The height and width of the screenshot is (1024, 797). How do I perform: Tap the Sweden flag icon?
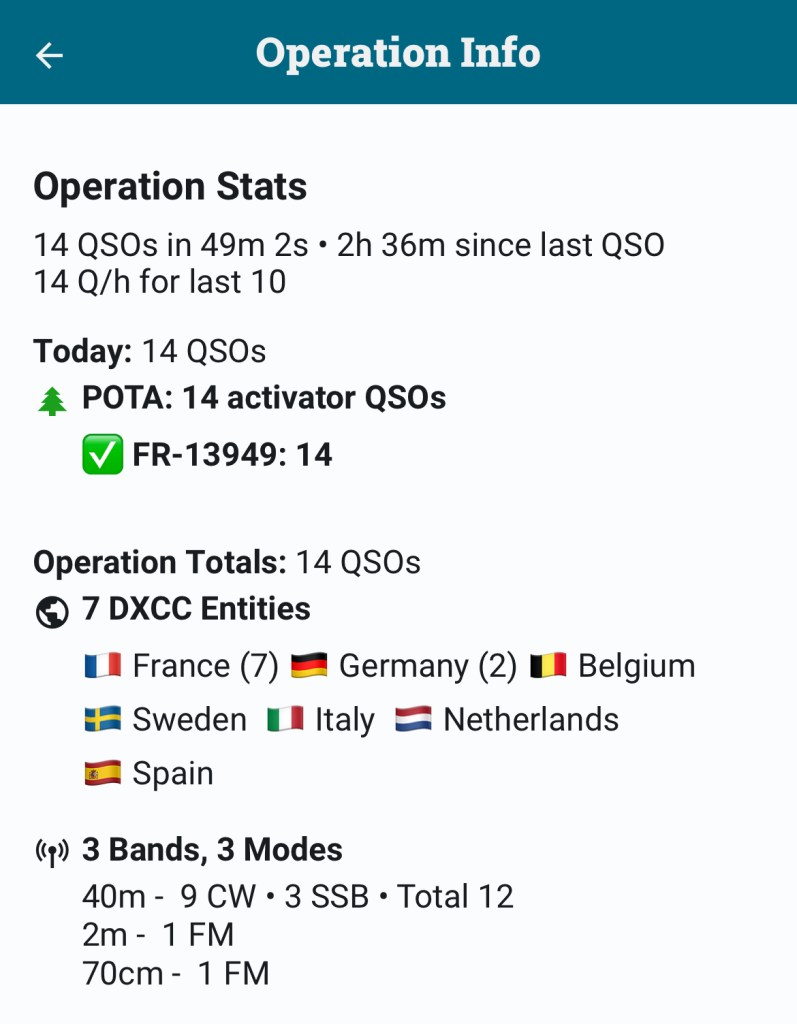pyautogui.click(x=103, y=720)
